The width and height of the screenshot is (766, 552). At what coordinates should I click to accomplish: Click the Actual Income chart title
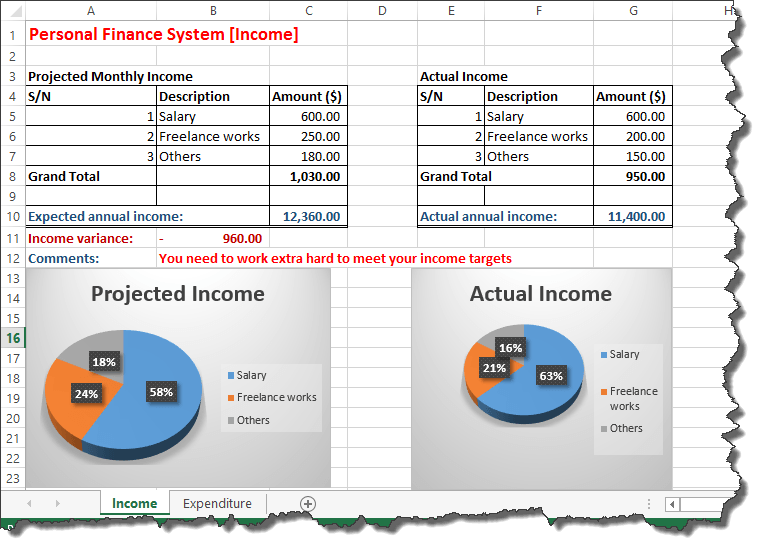point(541,294)
